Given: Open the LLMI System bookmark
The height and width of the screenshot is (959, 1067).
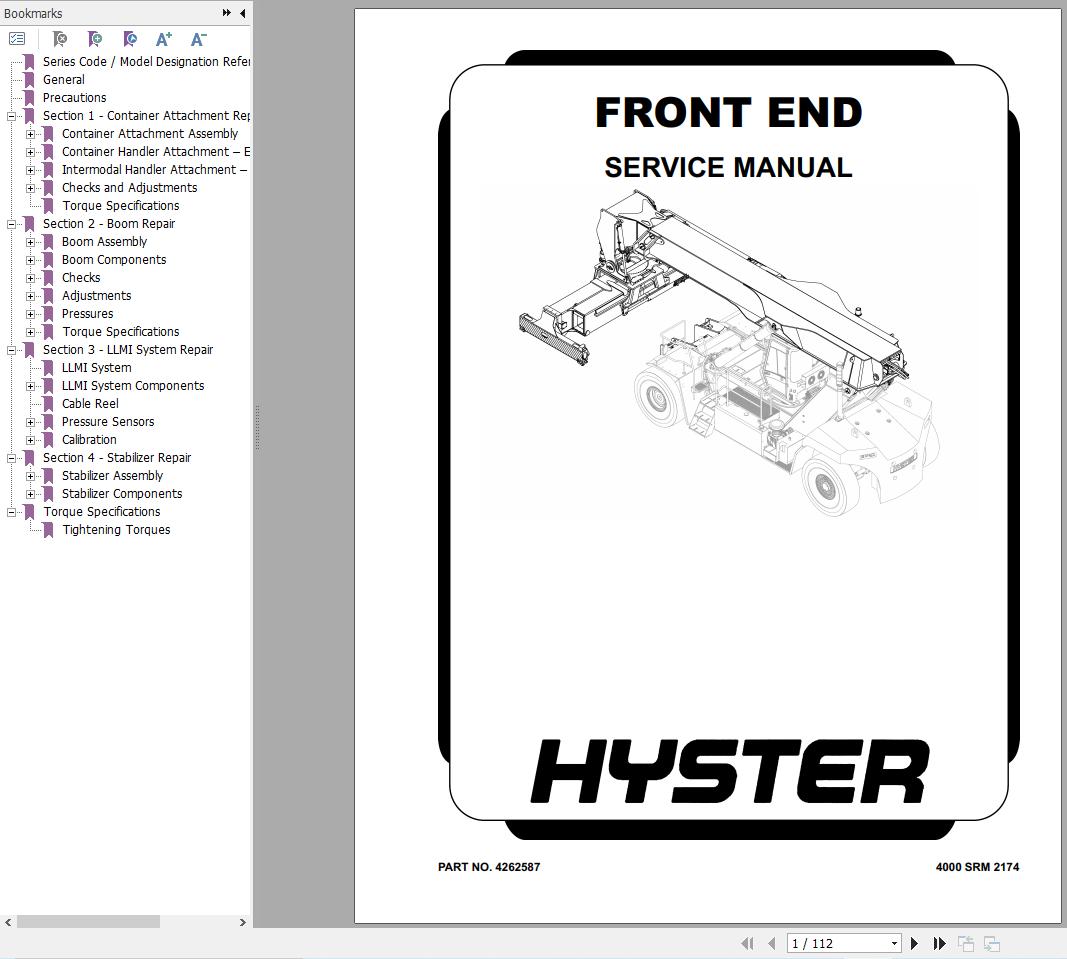Looking at the screenshot, I should (x=96, y=368).
